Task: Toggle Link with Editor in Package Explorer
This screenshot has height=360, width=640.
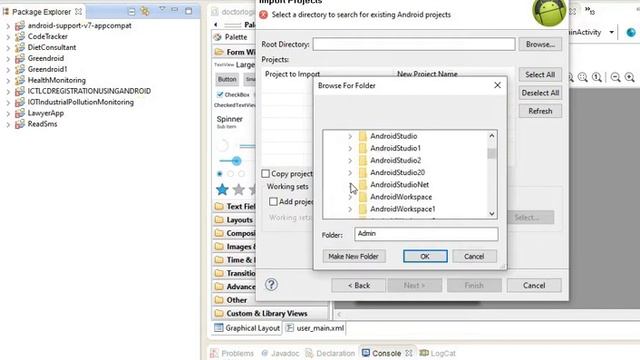Action: (x=145, y=11)
